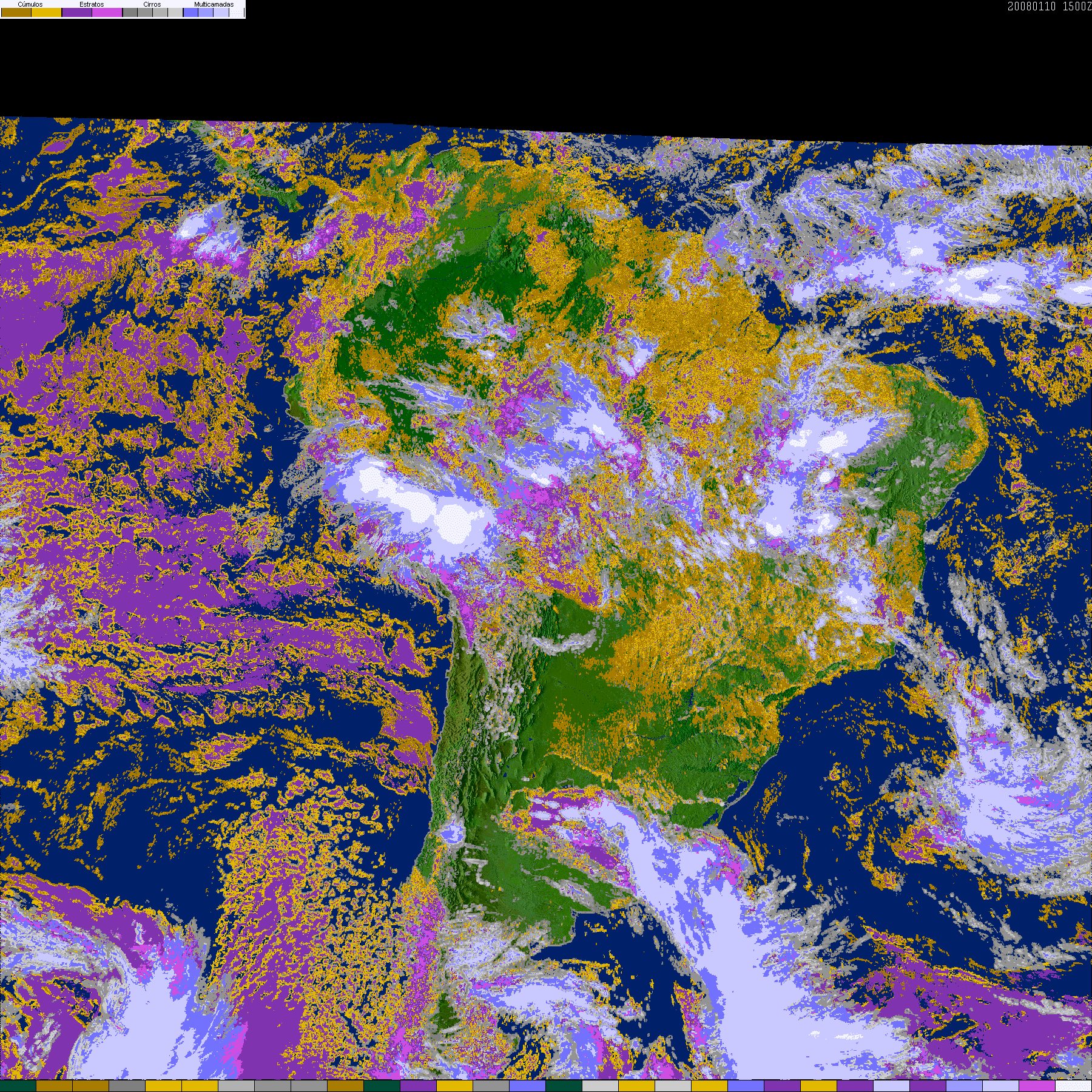Select the darkest gray Cirros swatch
This screenshot has width=1092, height=1092.
(130, 12)
